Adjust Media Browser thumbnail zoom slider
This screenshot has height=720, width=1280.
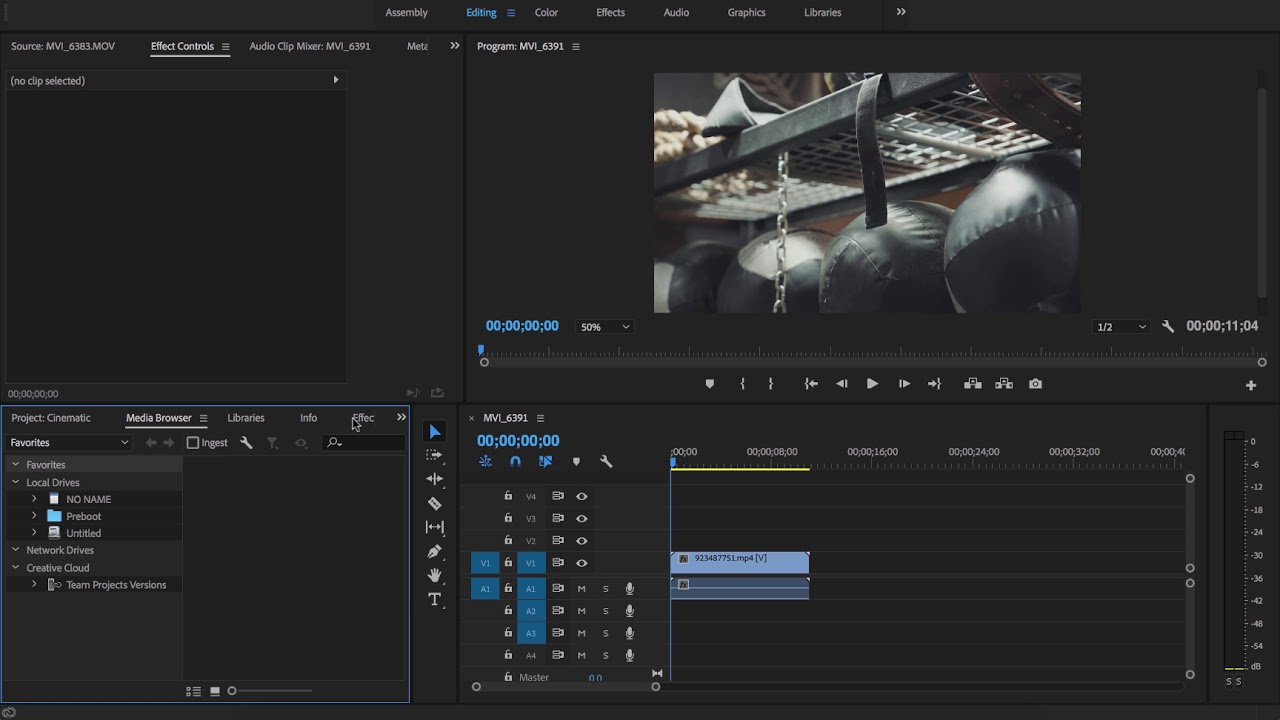[232, 691]
